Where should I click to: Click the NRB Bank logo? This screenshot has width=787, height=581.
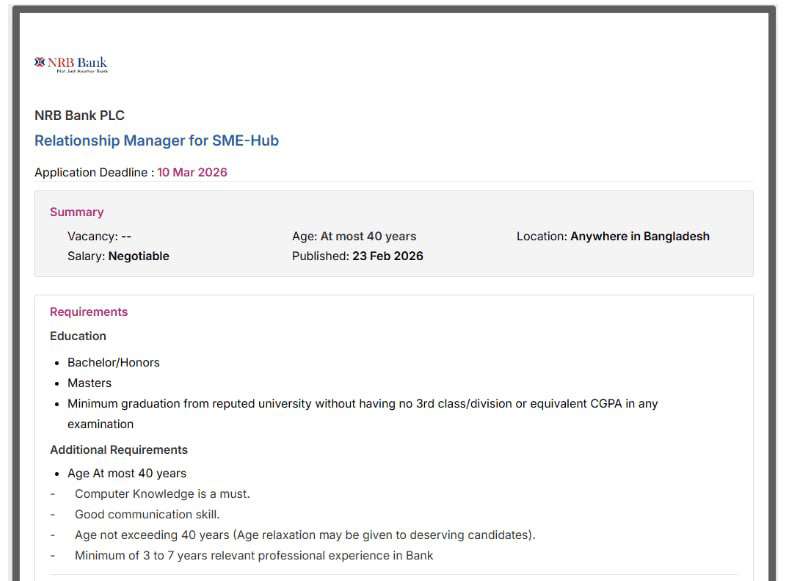click(71, 65)
